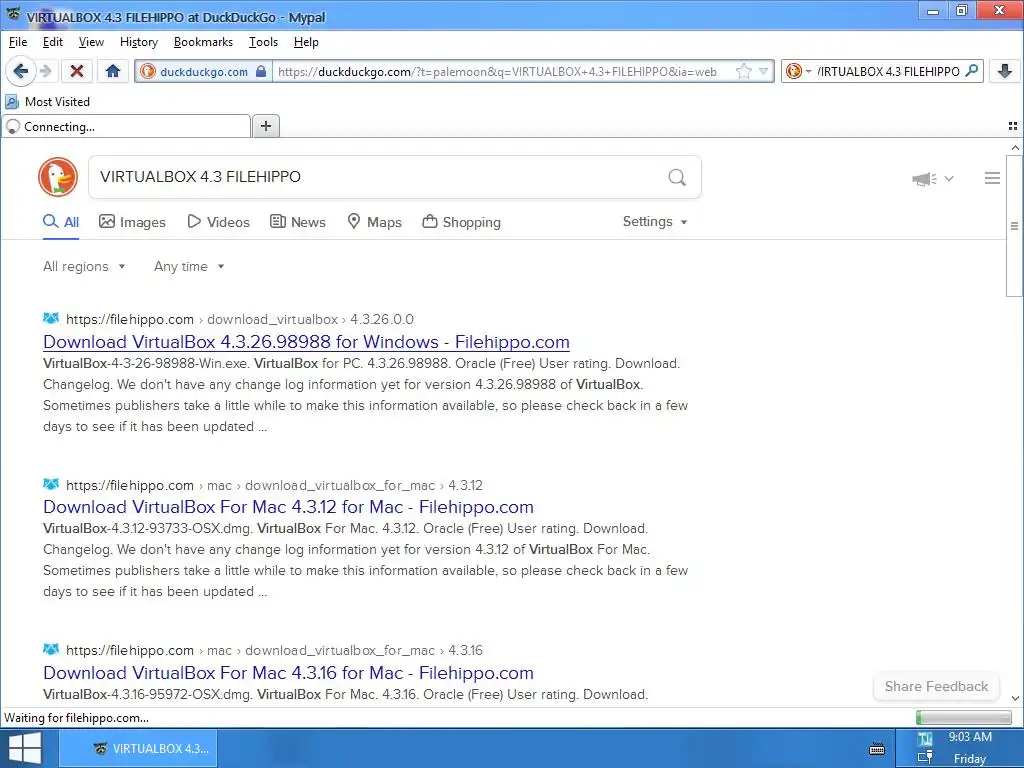
Task: Open the URL history dropdown arrow
Action: coord(763,71)
